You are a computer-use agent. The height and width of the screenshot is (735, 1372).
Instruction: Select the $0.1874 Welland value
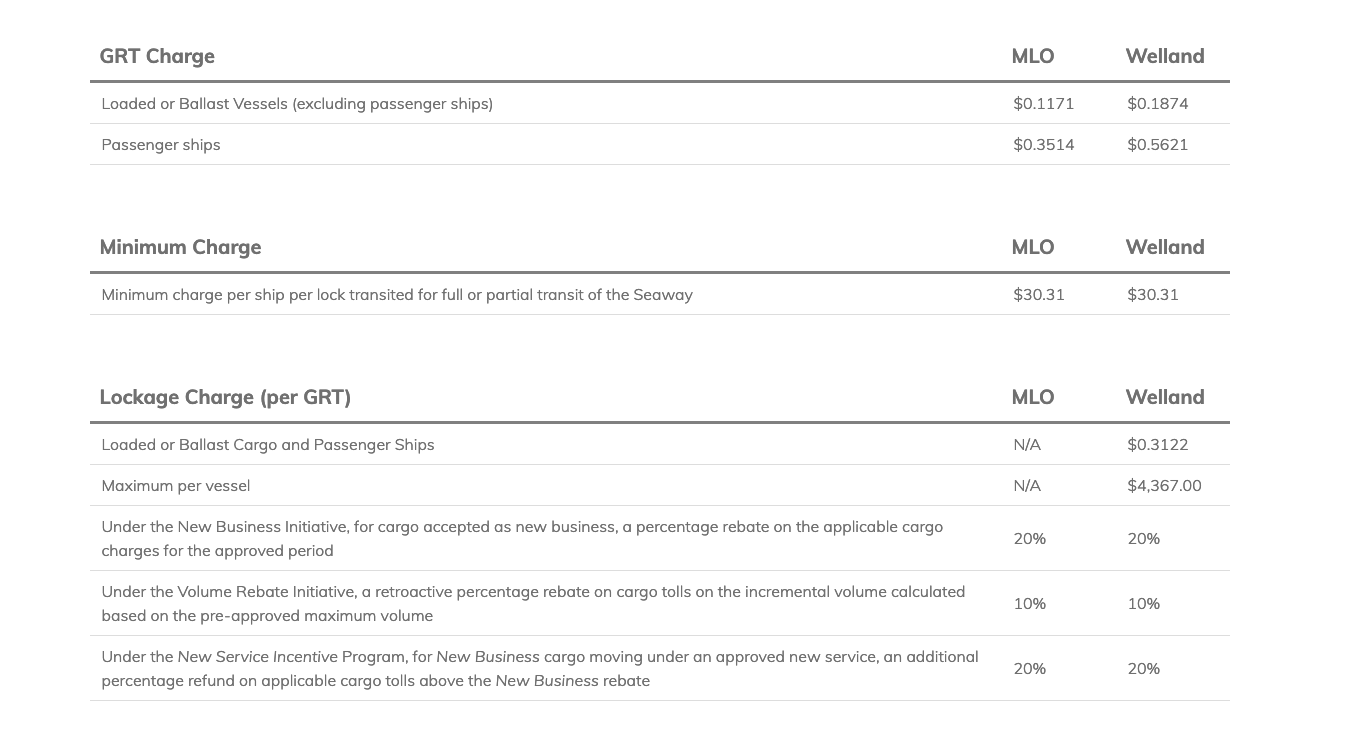tap(1158, 104)
